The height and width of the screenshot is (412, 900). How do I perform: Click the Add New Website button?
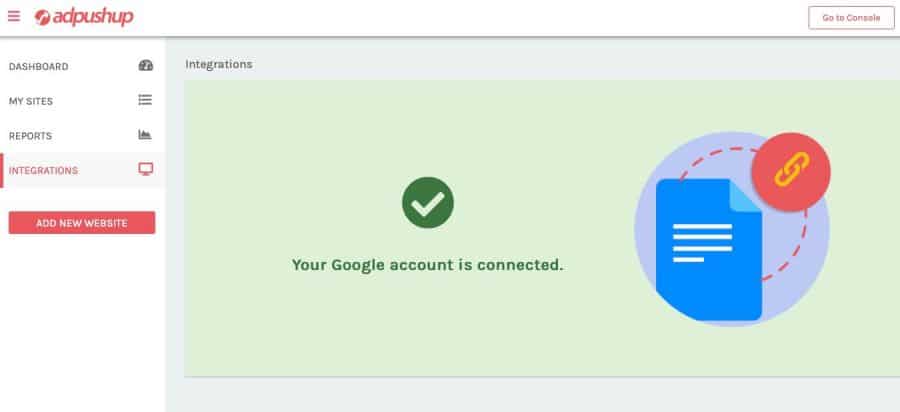pos(82,223)
